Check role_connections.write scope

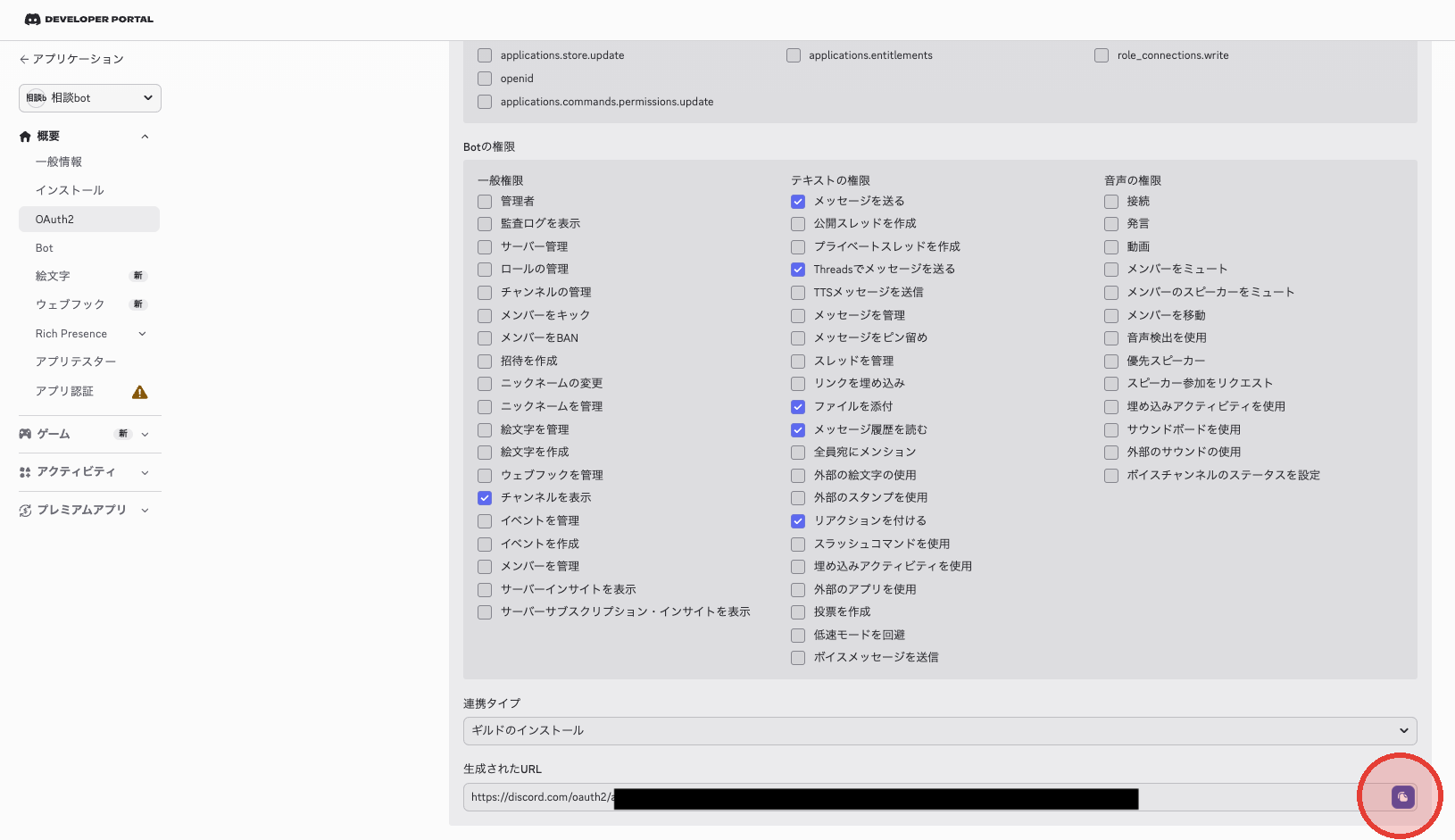click(x=1102, y=55)
